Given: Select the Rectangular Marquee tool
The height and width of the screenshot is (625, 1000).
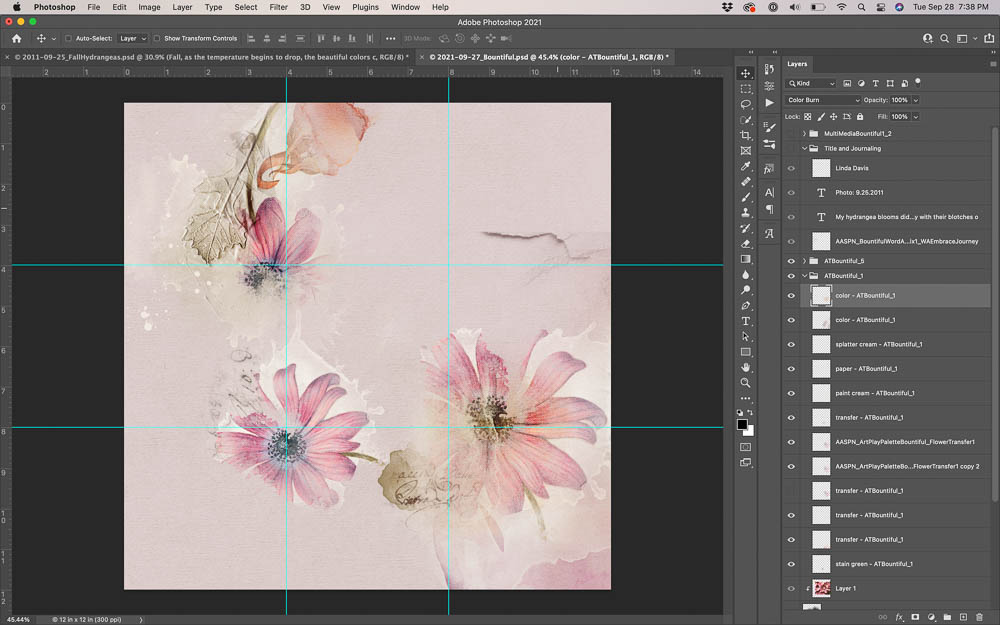Looking at the screenshot, I should click(746, 89).
